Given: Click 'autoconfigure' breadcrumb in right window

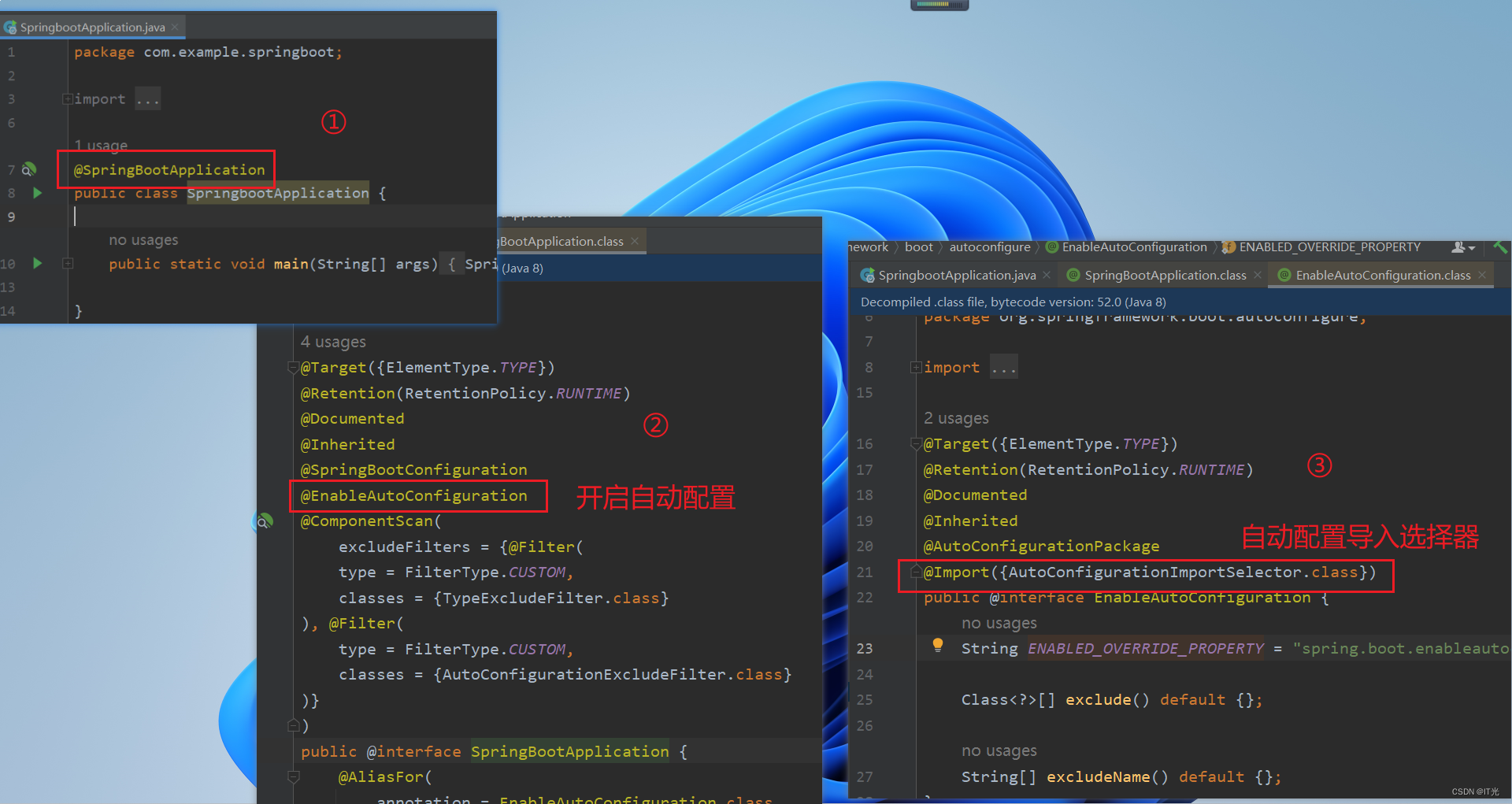Looking at the screenshot, I should [990, 247].
